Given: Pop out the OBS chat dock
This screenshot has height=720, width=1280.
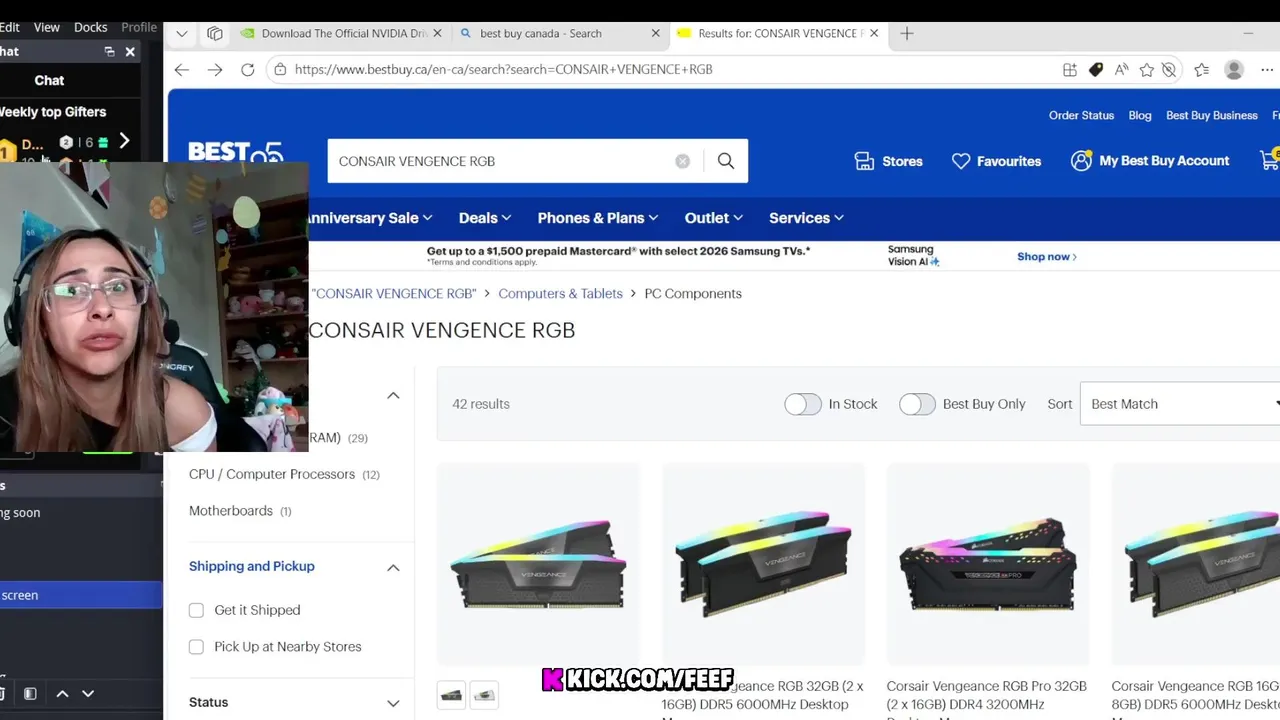Looking at the screenshot, I should [x=109, y=51].
